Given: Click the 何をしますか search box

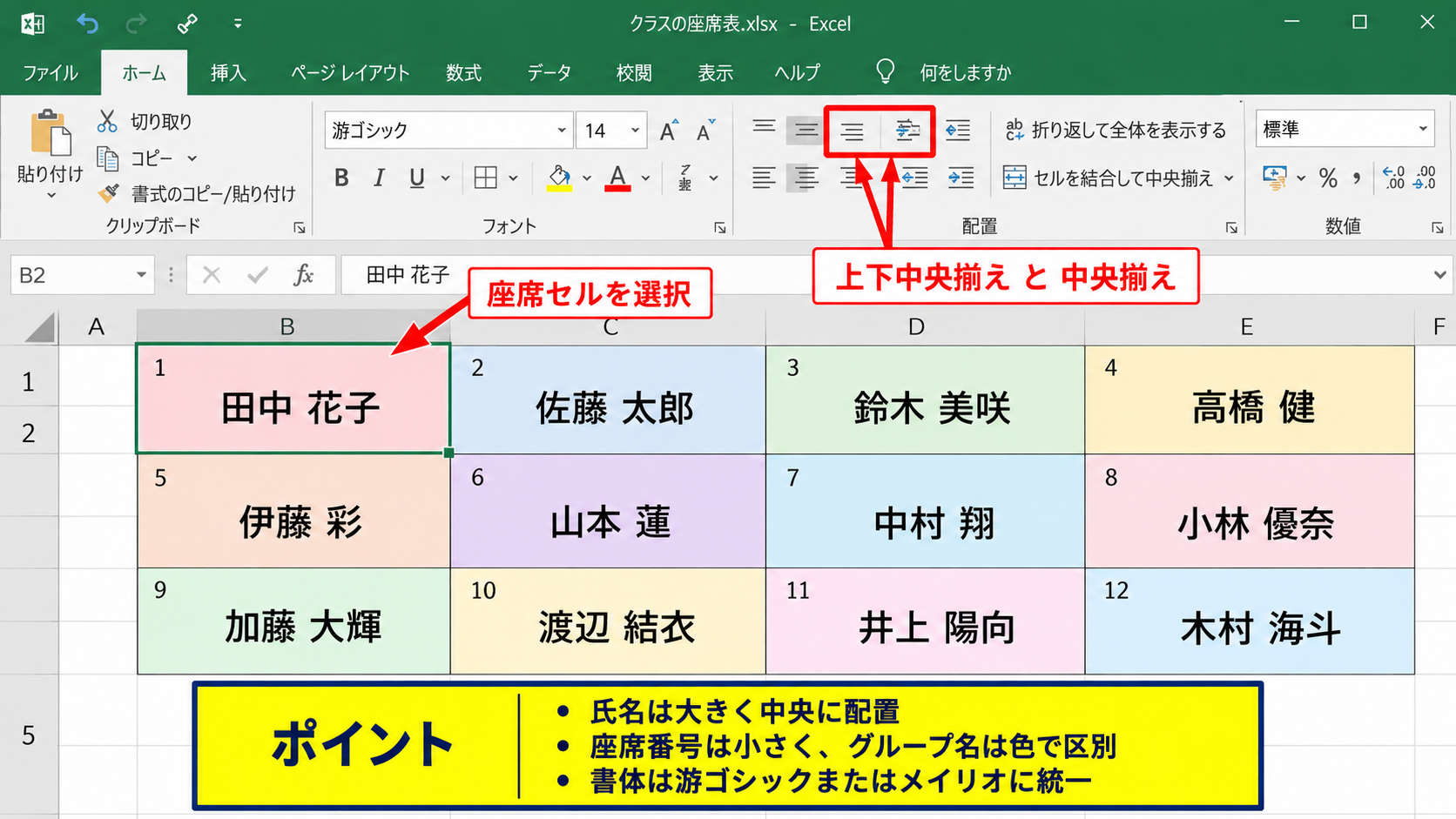Looking at the screenshot, I should pos(966,73).
